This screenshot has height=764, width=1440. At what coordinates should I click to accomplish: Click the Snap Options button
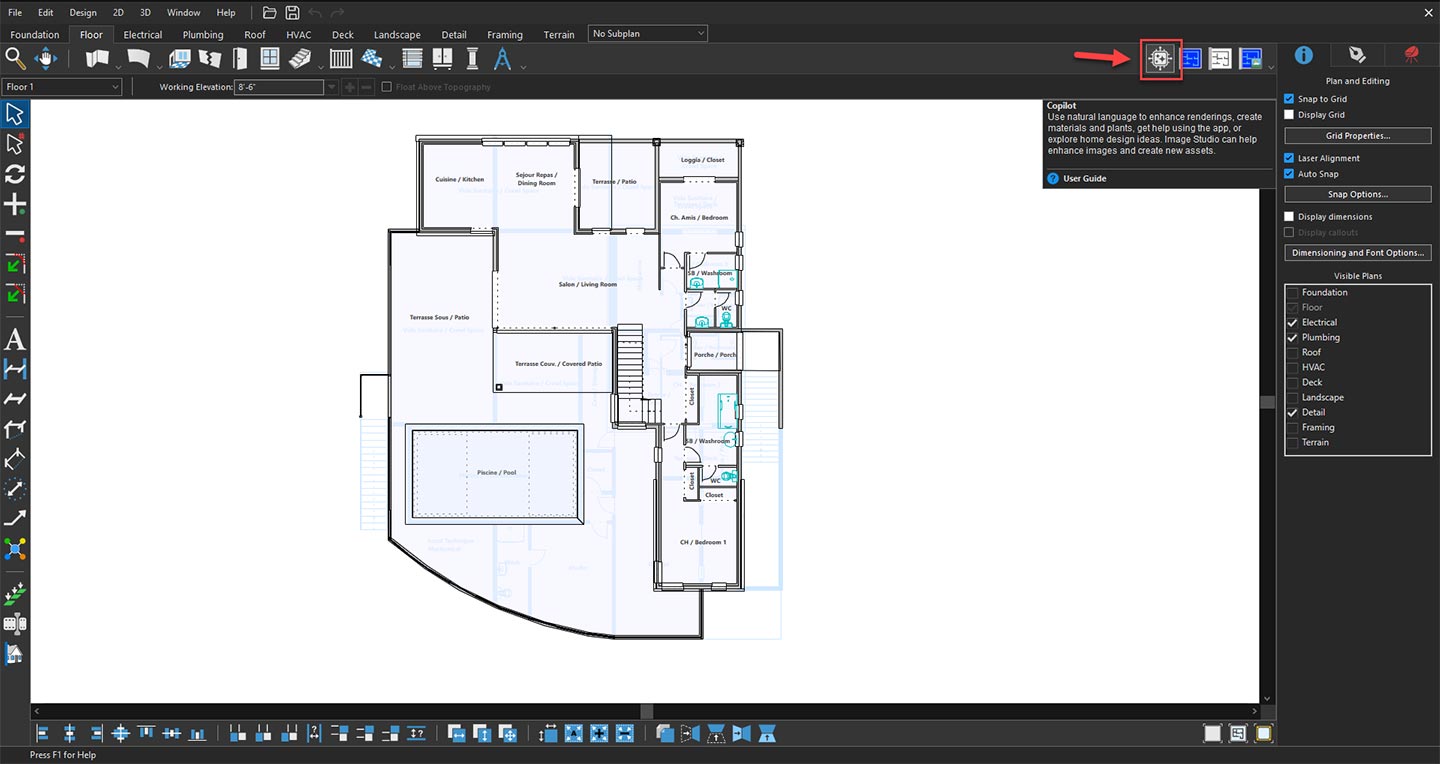pos(1357,194)
